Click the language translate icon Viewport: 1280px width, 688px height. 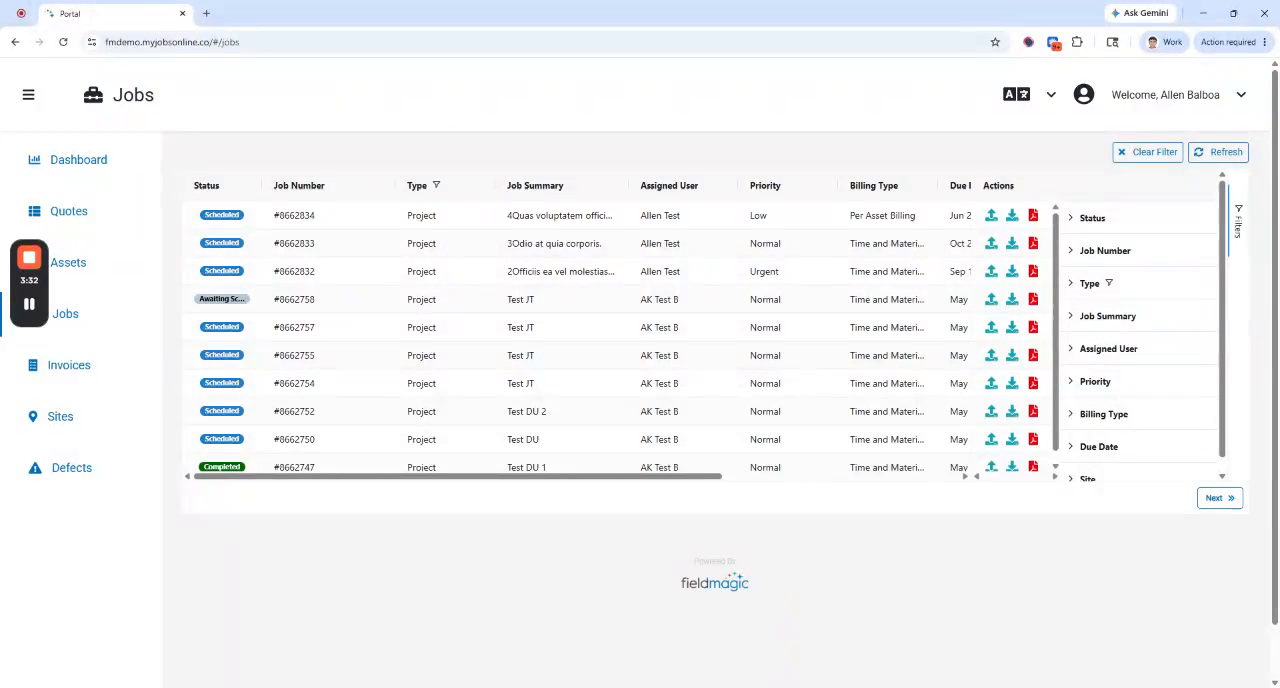click(x=1016, y=95)
